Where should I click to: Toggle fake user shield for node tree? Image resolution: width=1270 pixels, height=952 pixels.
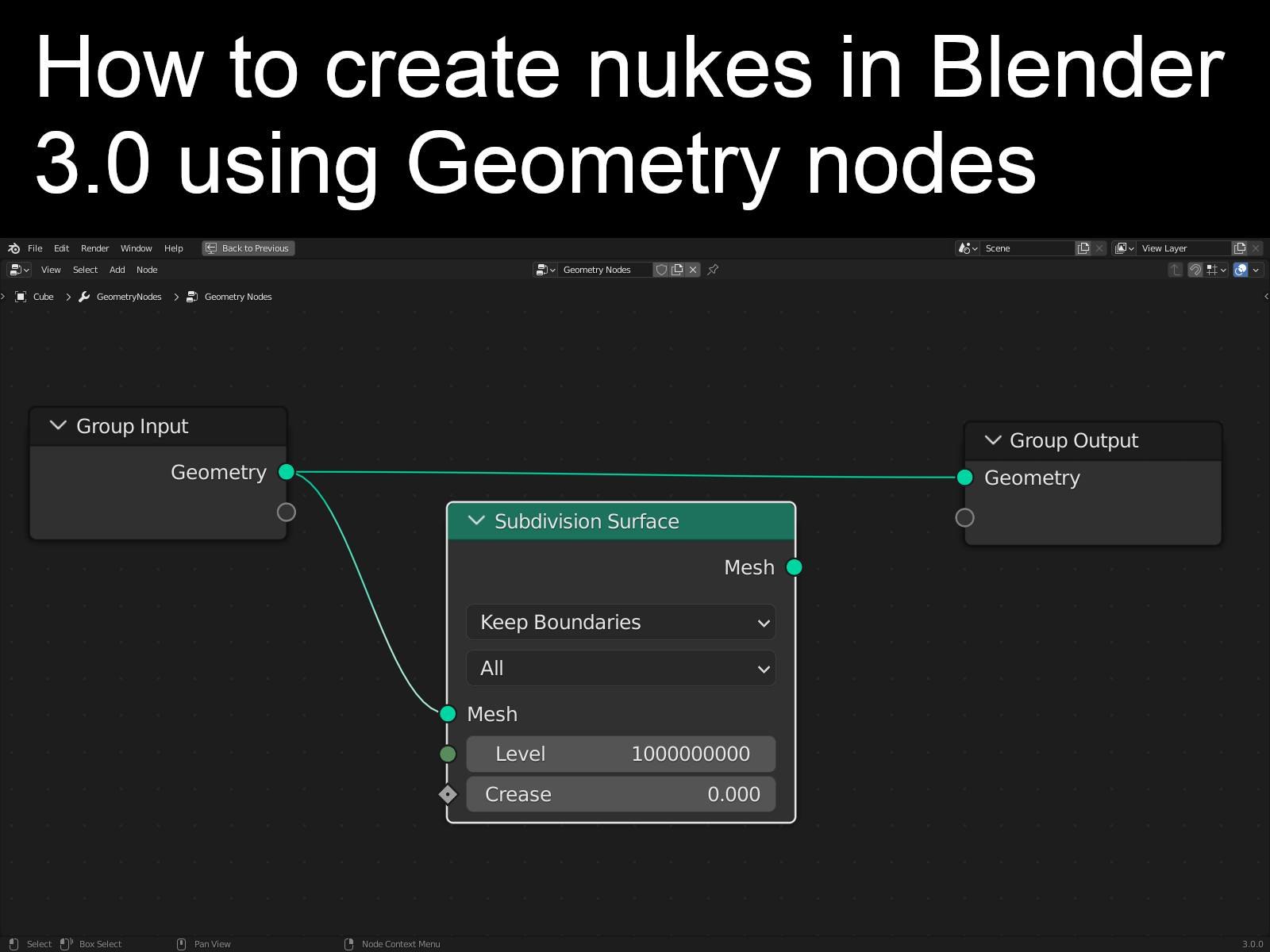coord(661,270)
